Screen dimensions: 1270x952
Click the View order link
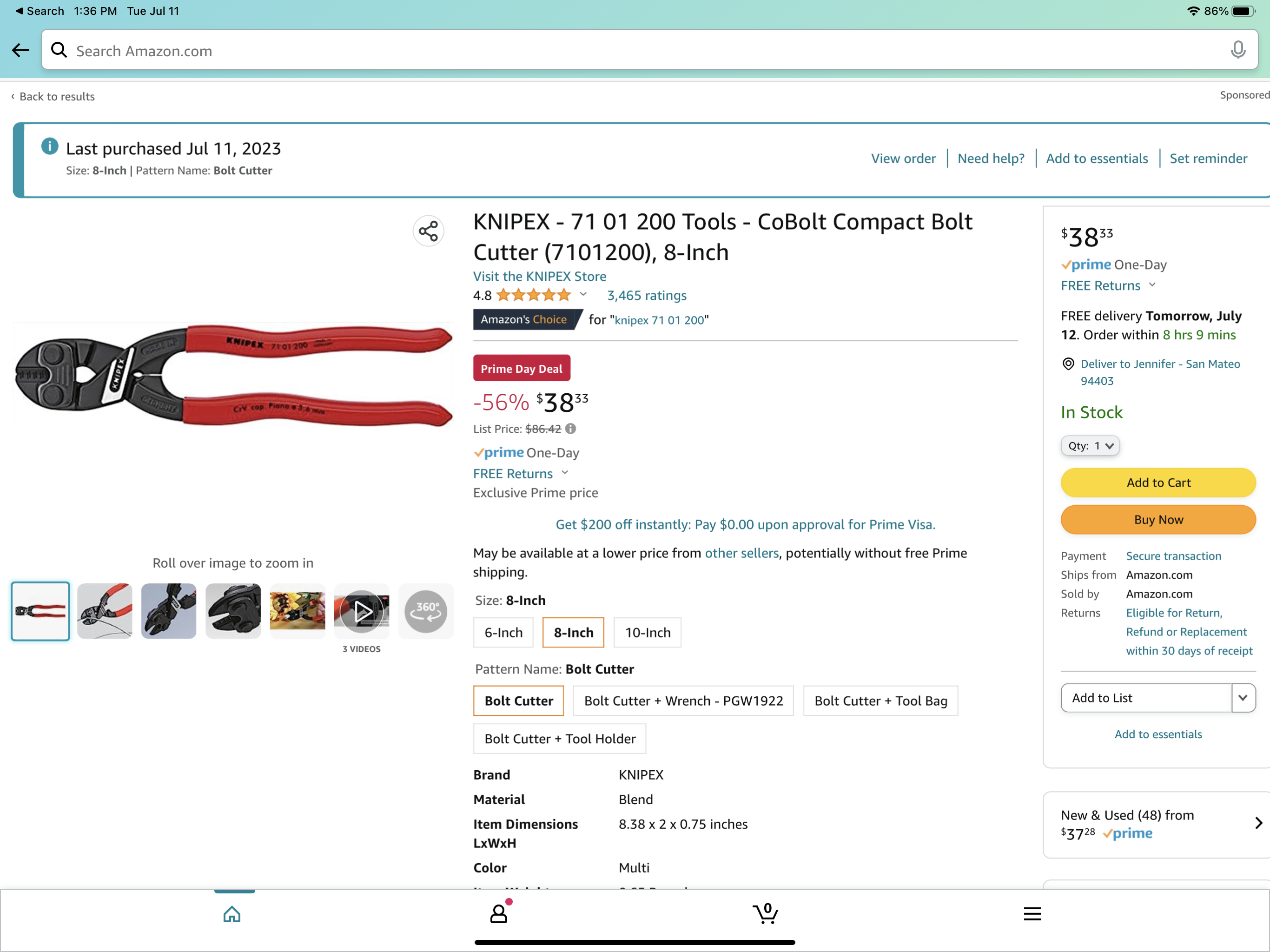point(903,159)
